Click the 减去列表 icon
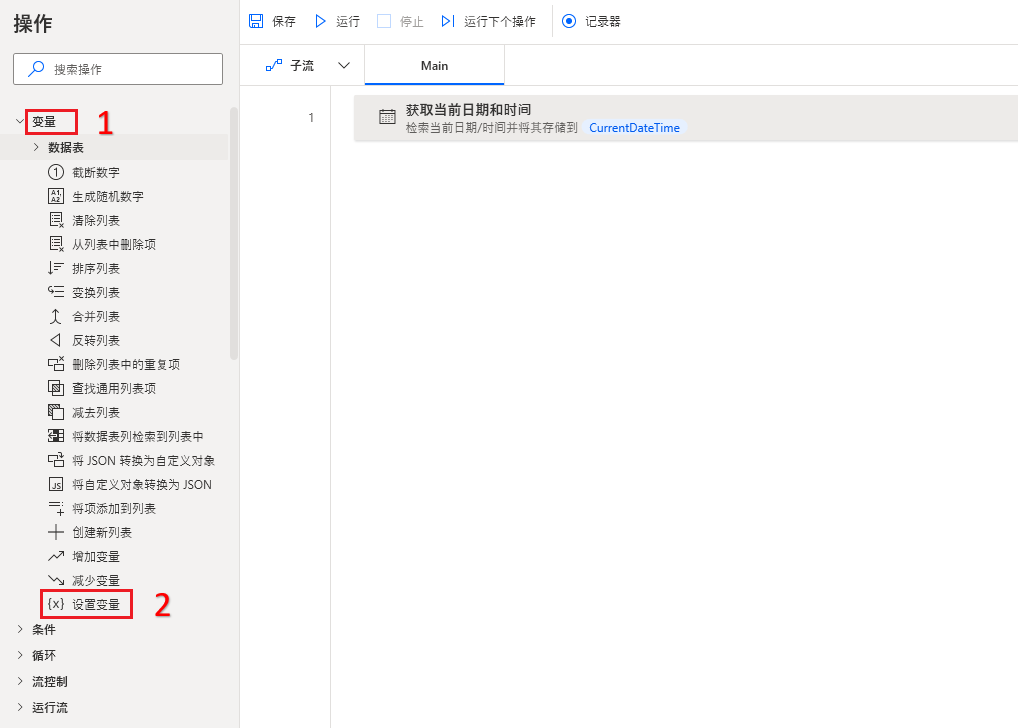 click(56, 412)
